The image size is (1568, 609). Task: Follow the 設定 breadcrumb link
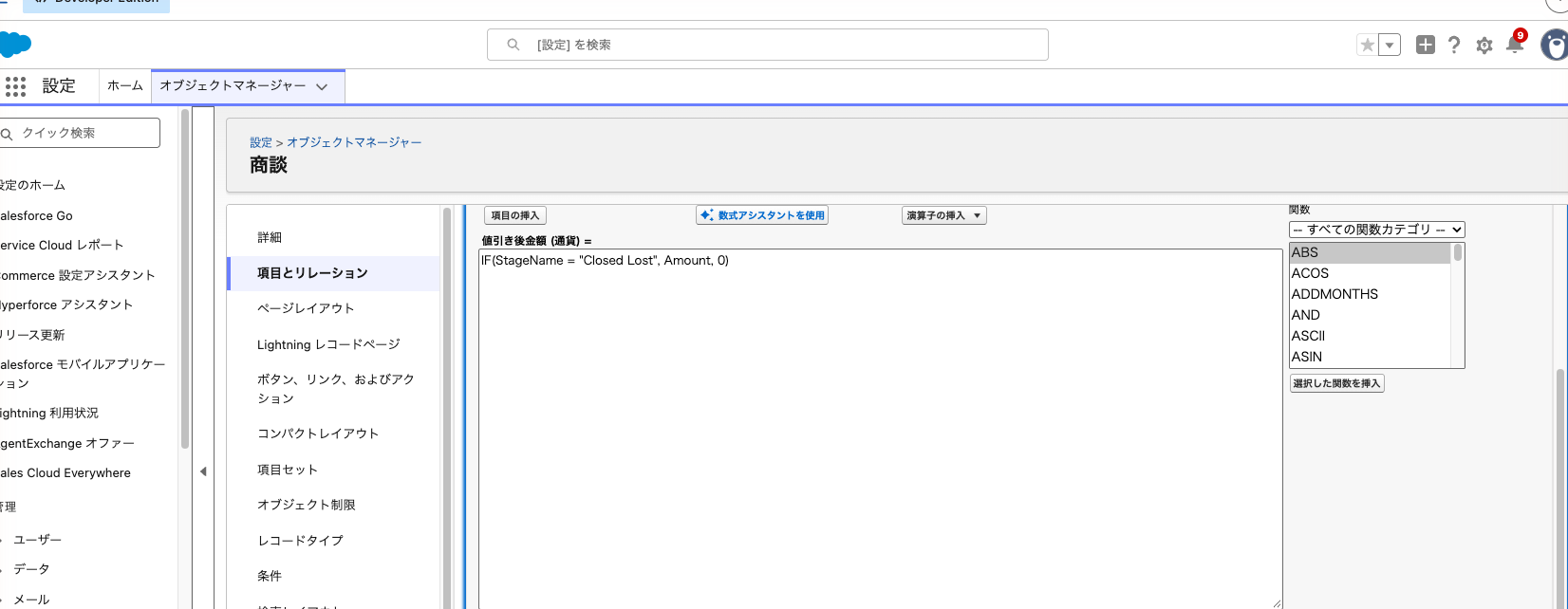click(261, 142)
